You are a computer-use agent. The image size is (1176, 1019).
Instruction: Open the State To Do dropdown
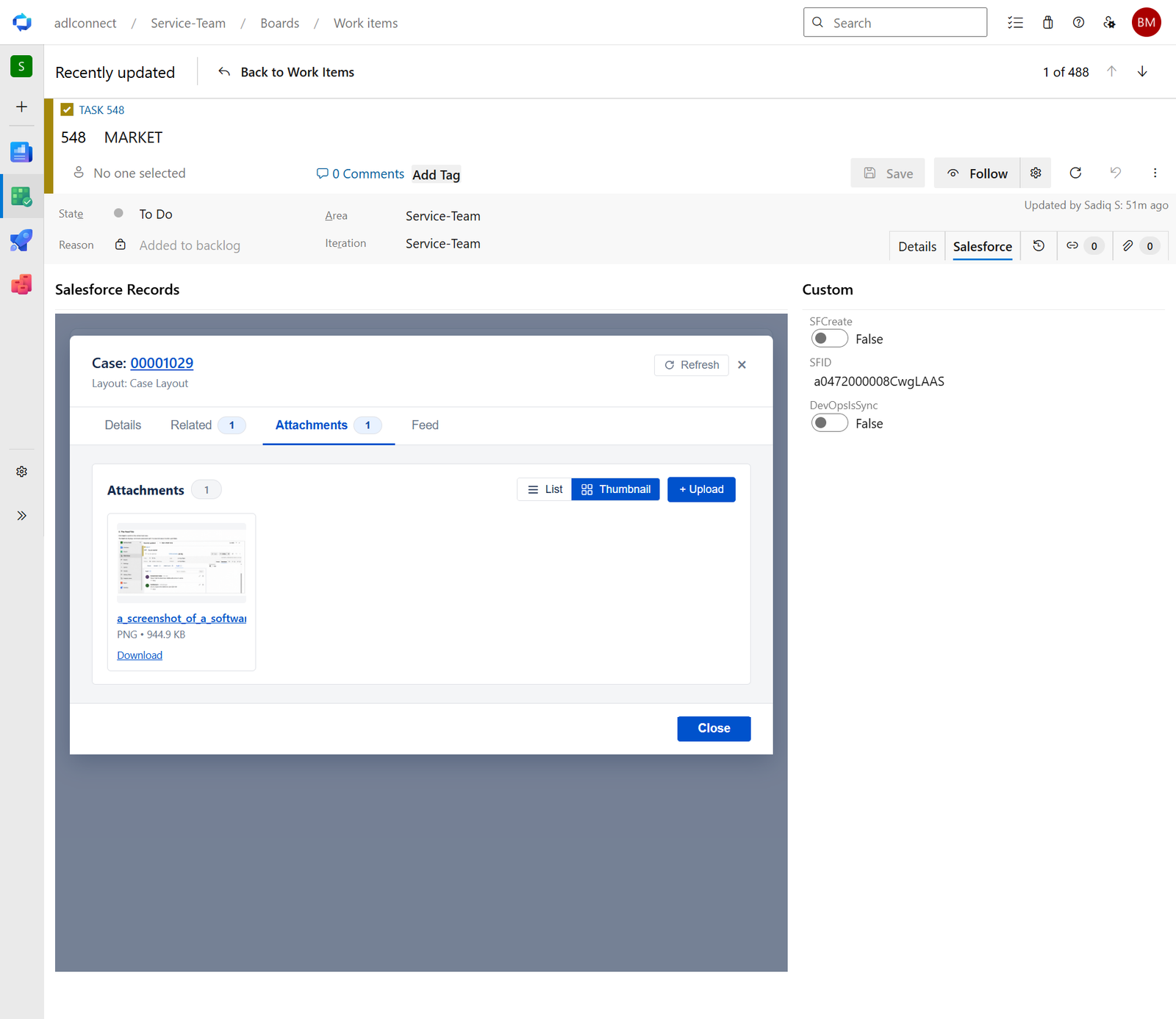tap(156, 214)
